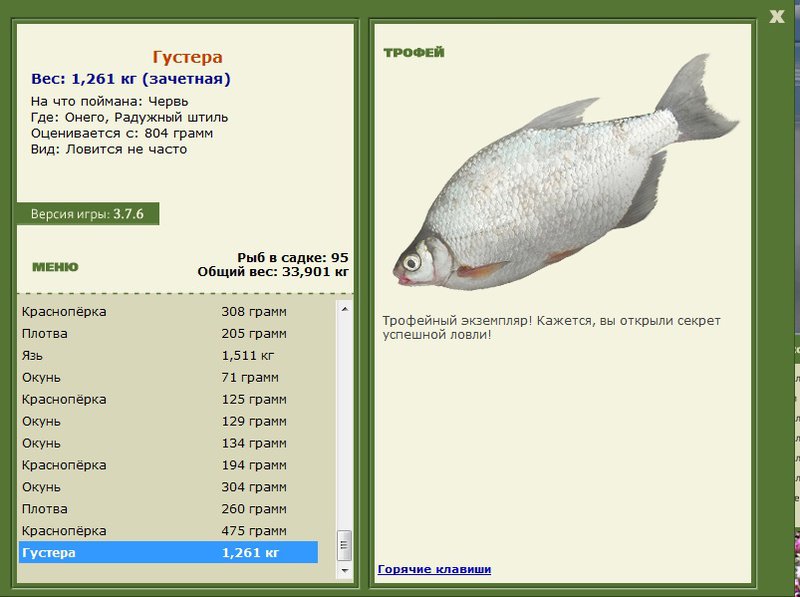Select the Окунь 304 грамм row
The image size is (800, 597).
[168, 487]
